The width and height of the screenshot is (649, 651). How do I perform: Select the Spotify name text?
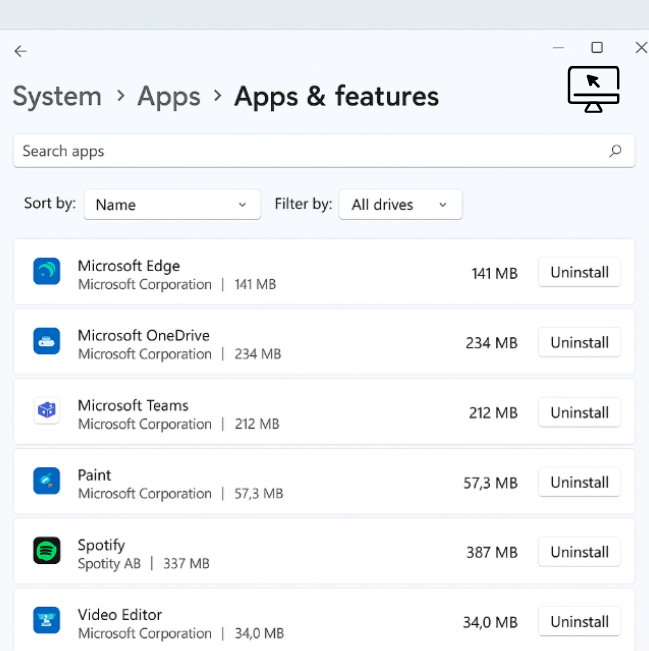pyautogui.click(x=101, y=546)
